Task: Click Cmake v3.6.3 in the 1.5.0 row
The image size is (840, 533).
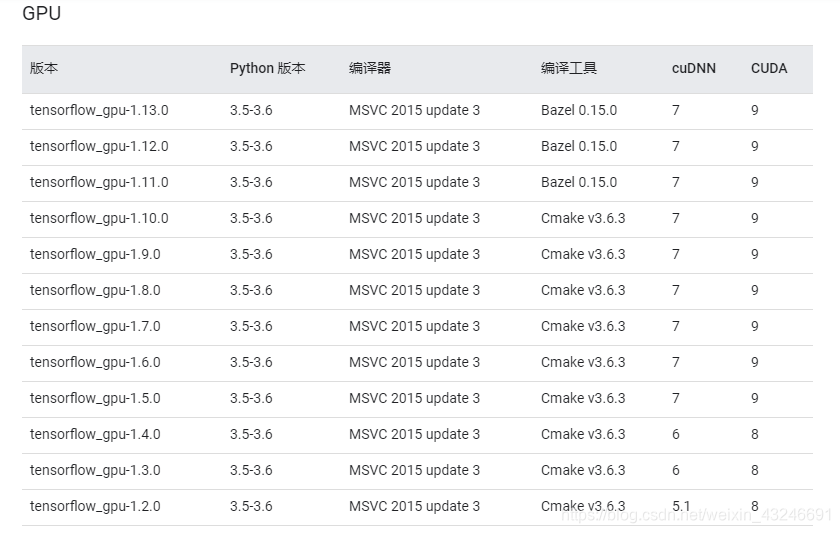Action: point(583,398)
